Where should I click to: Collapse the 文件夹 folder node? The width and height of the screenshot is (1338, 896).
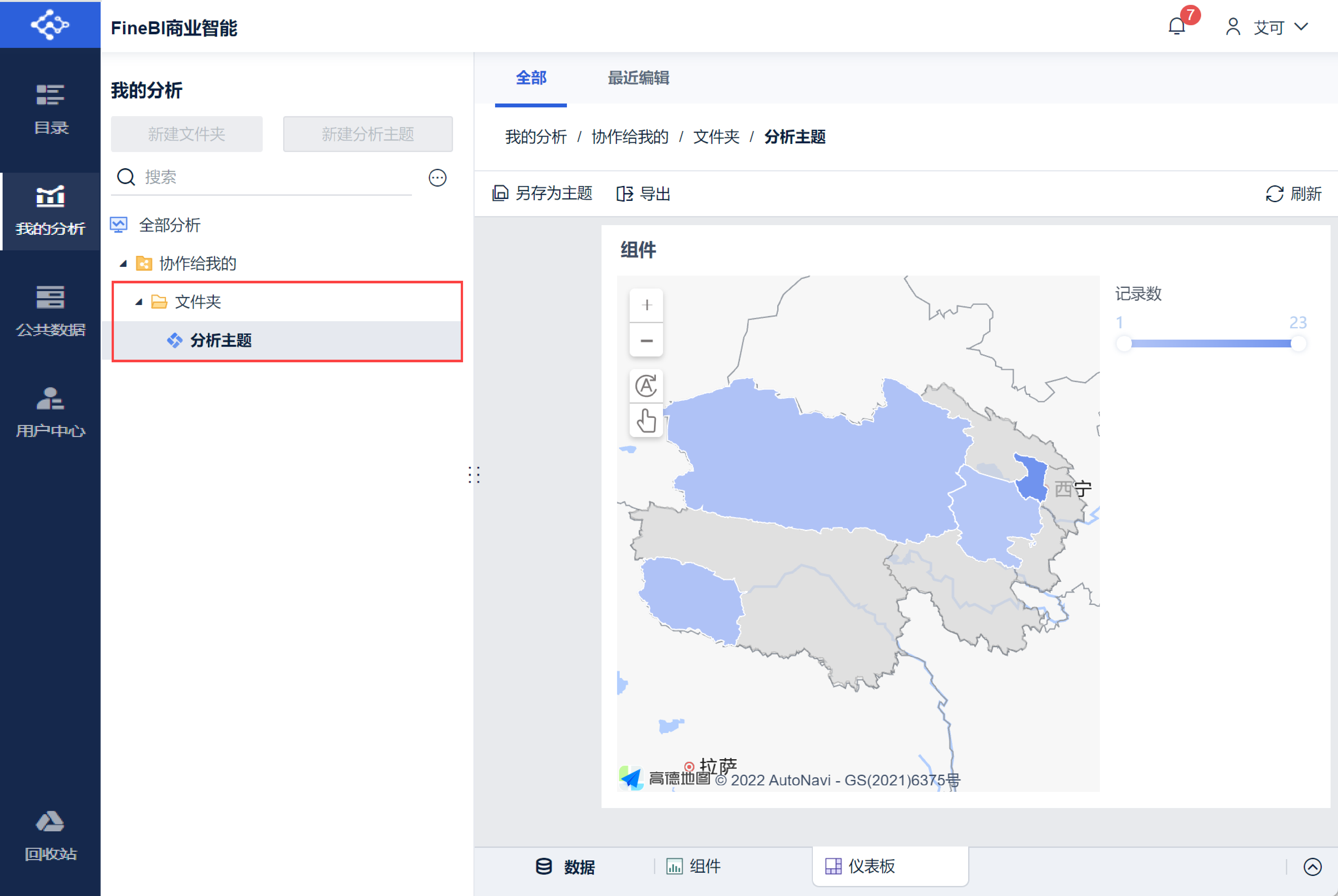pyautogui.click(x=138, y=302)
